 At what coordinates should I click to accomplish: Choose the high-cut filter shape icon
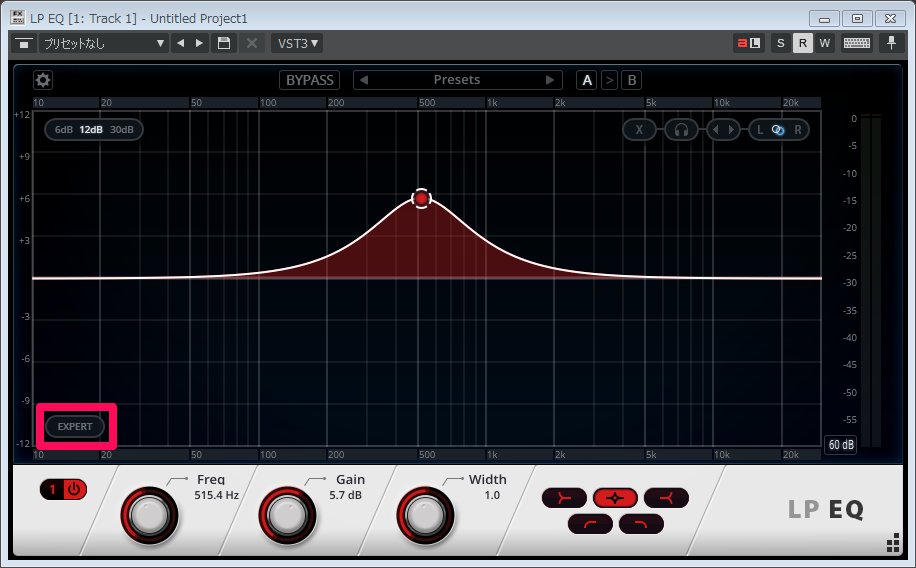coord(641,523)
